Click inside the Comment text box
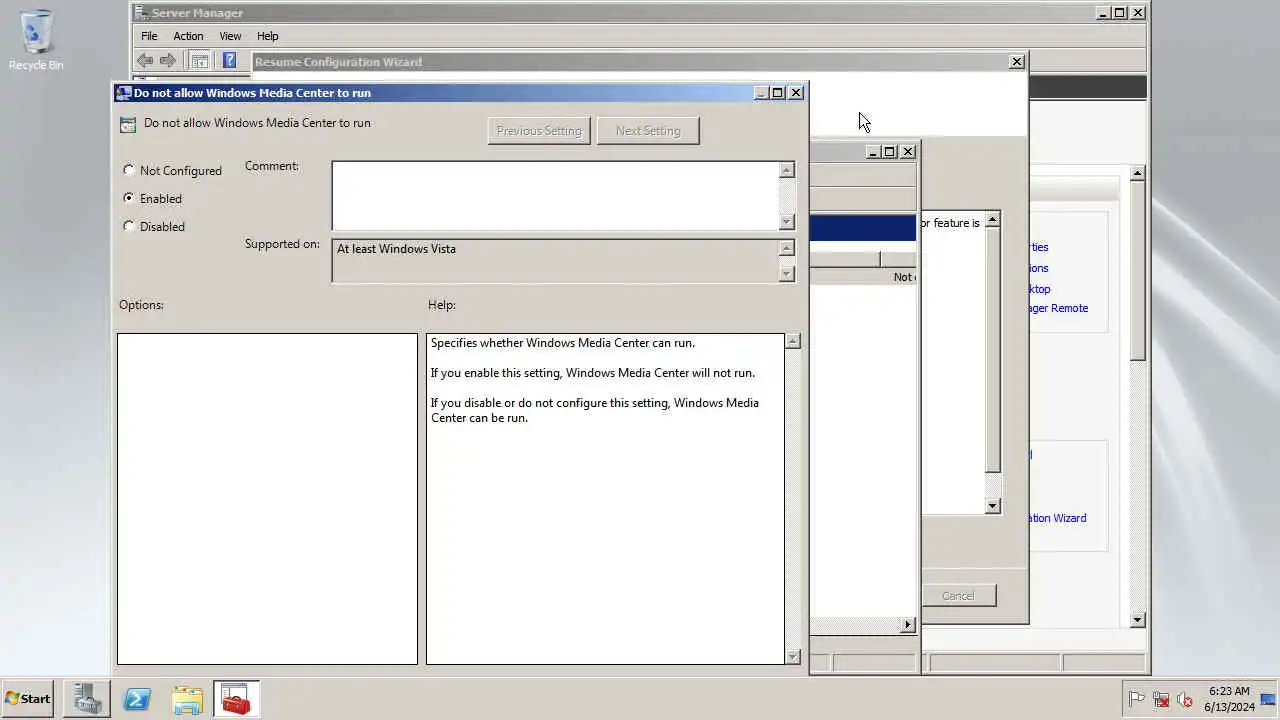The width and height of the screenshot is (1280, 720). tap(556, 196)
